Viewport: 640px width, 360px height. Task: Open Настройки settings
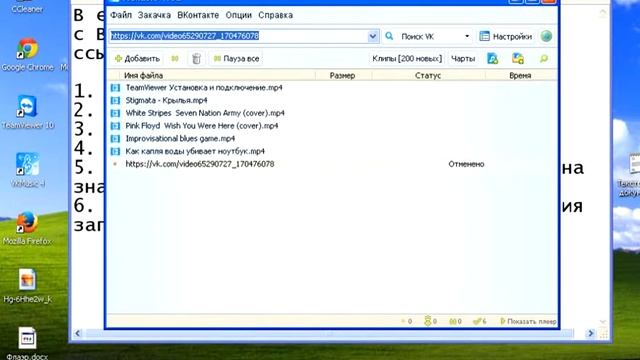coord(506,36)
